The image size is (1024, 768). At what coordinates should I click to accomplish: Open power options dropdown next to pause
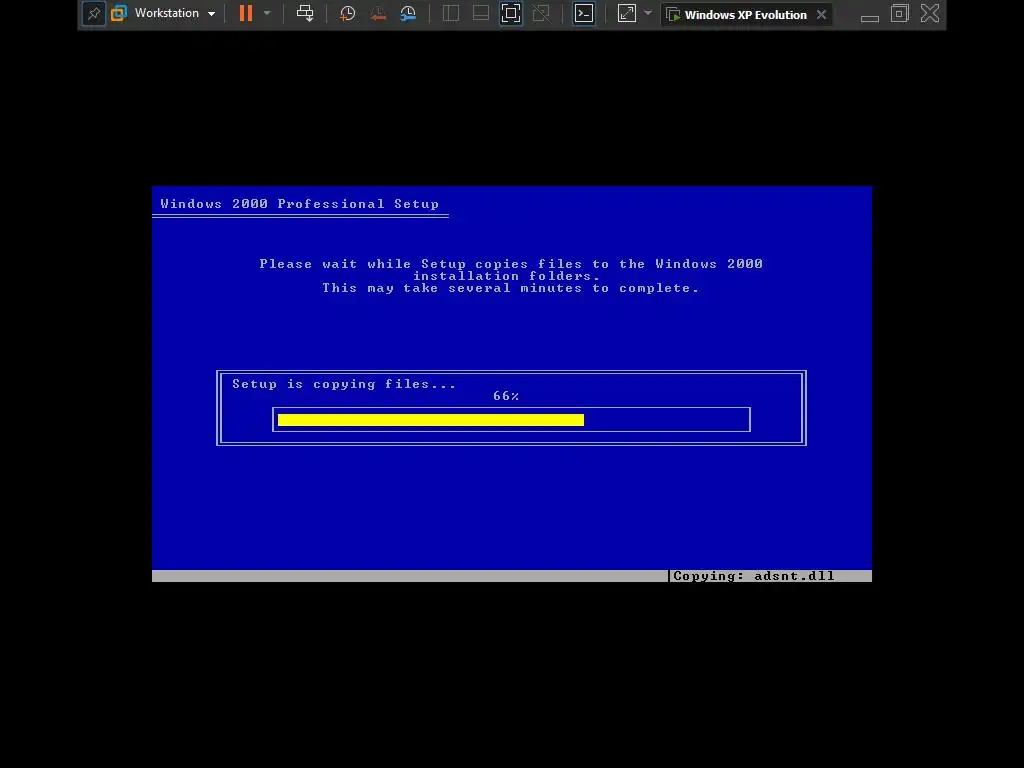point(266,13)
